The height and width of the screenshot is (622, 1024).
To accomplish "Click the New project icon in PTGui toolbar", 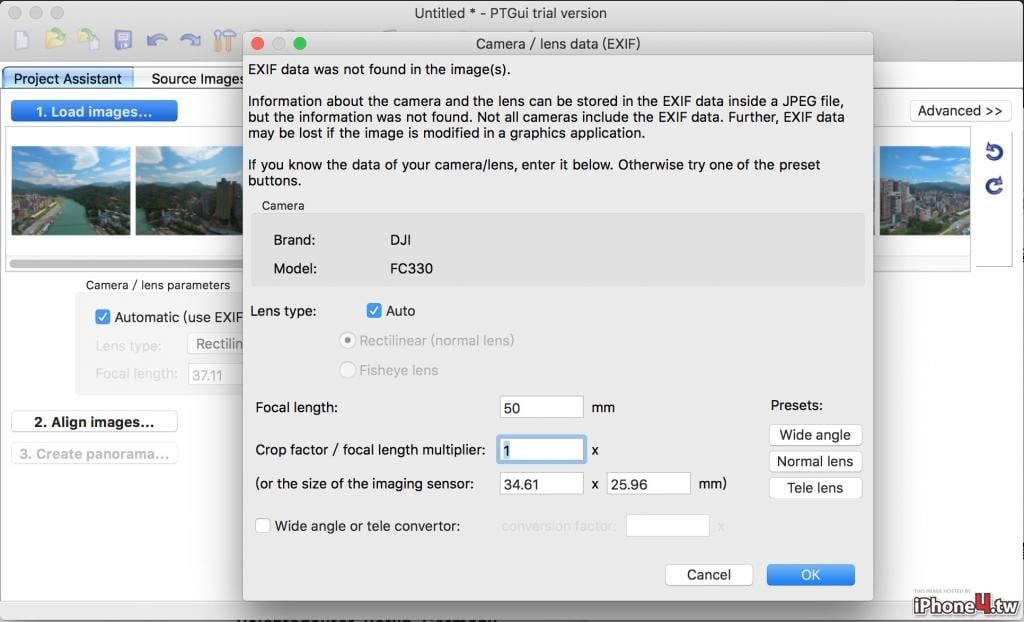I will (x=22, y=40).
